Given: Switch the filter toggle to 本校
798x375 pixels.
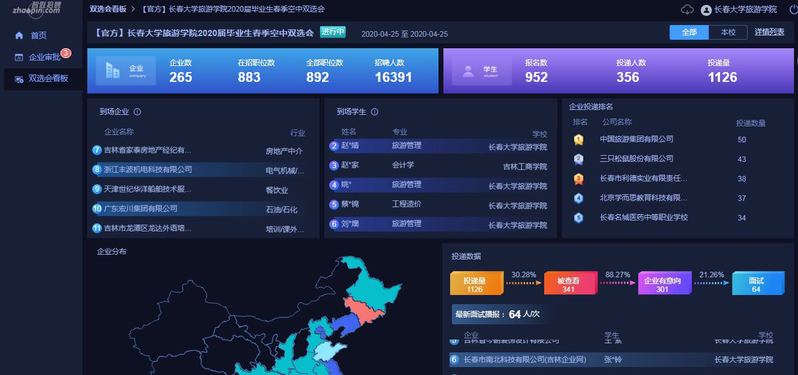Looking at the screenshot, I should tap(728, 32).
